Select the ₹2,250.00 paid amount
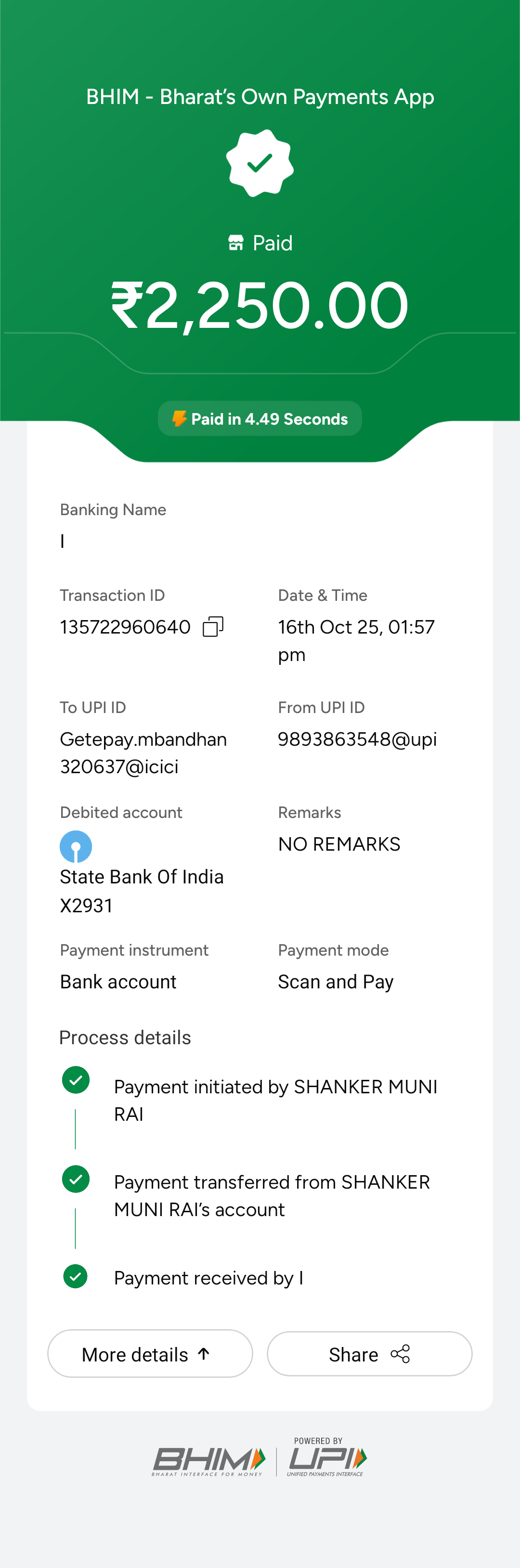520x1568 pixels. pyautogui.click(x=260, y=306)
